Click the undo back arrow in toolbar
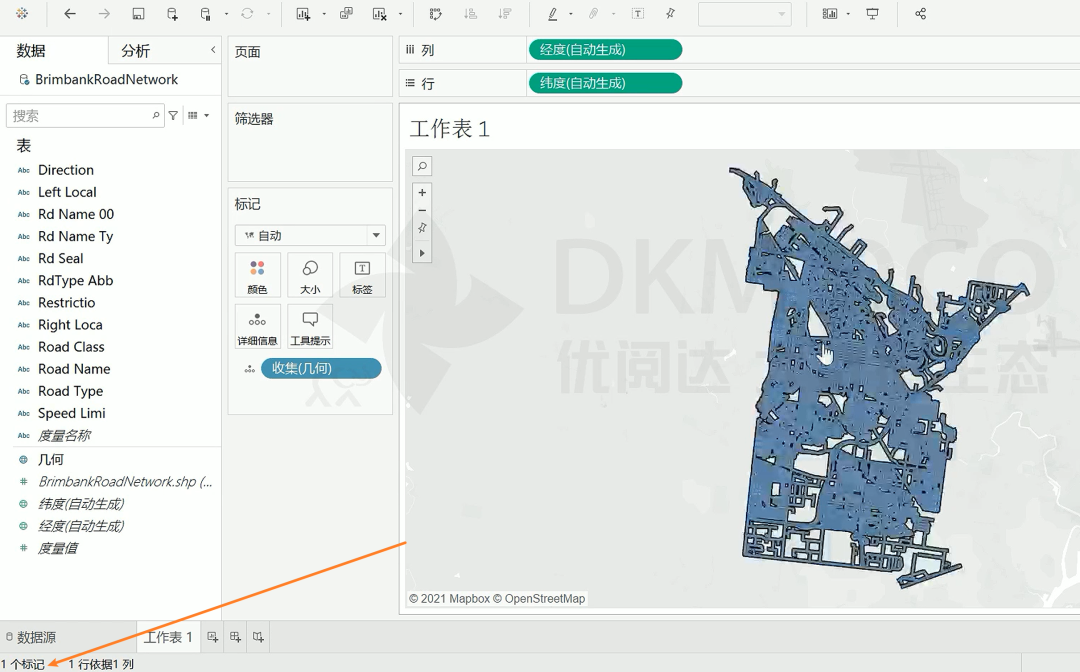 pos(69,14)
